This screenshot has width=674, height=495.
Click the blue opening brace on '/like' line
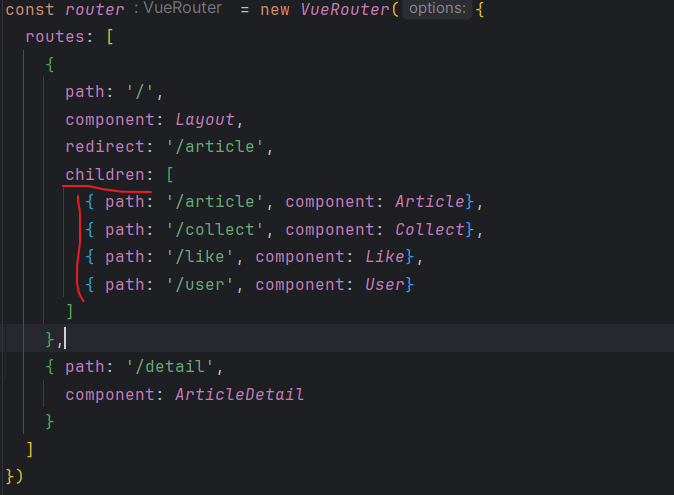pyautogui.click(x=90, y=257)
